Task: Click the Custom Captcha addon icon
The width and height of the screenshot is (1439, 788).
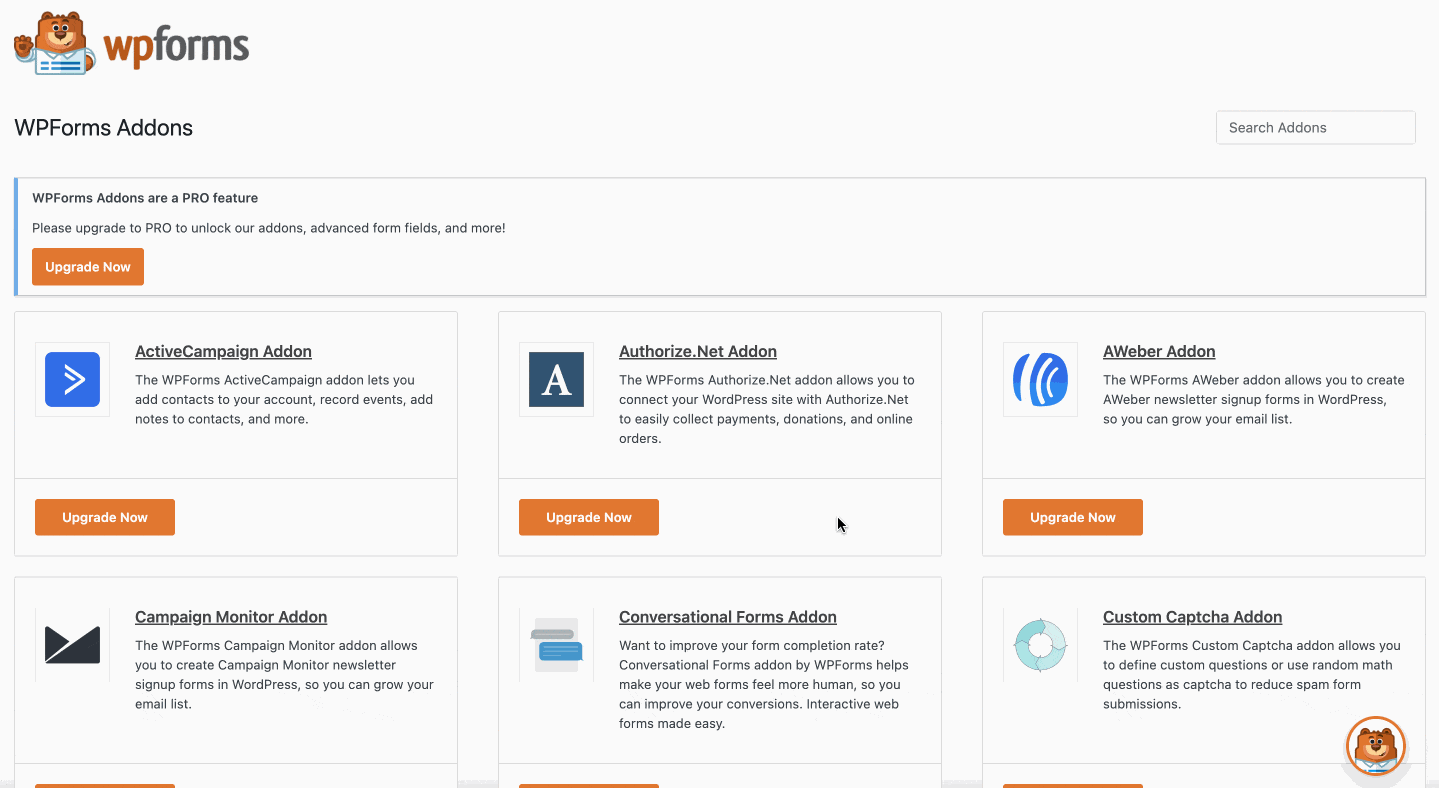Action: pos(1040,645)
